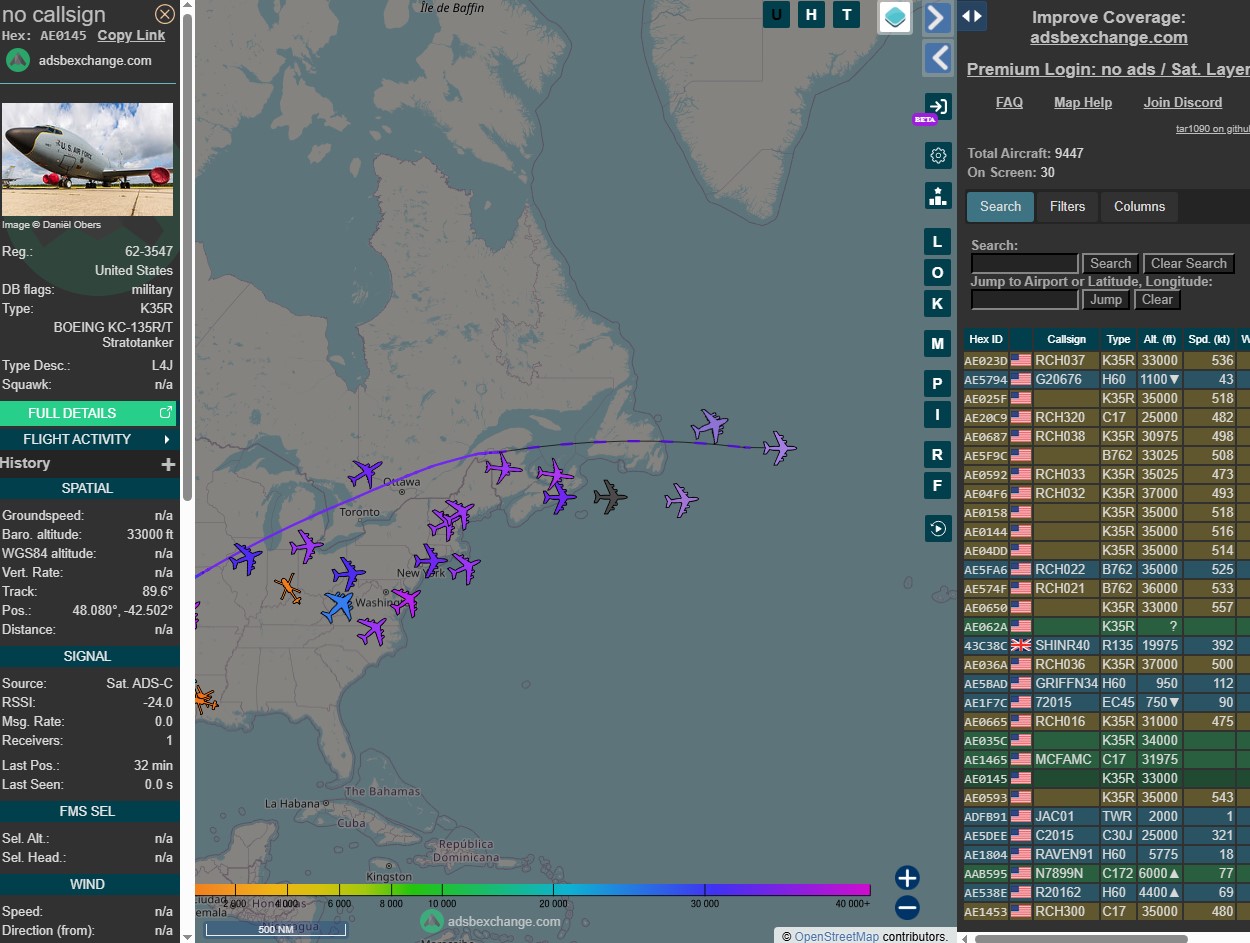
Task: Click the beta login arrow icon
Action: (x=938, y=106)
